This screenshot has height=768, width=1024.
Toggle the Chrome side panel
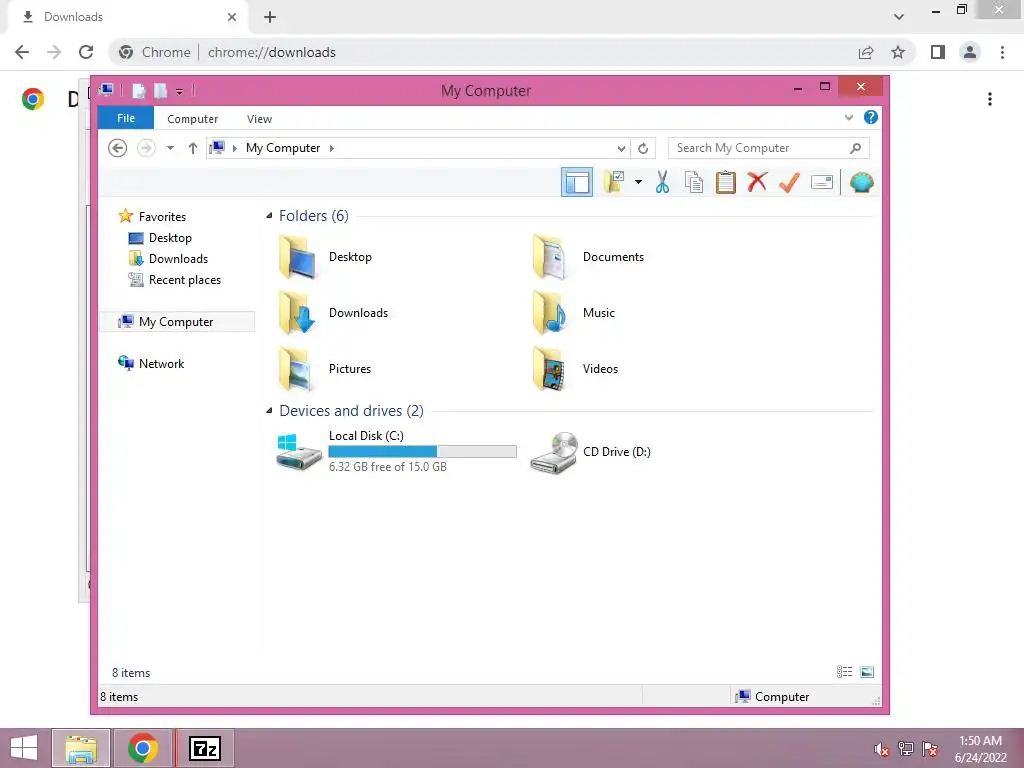(938, 52)
